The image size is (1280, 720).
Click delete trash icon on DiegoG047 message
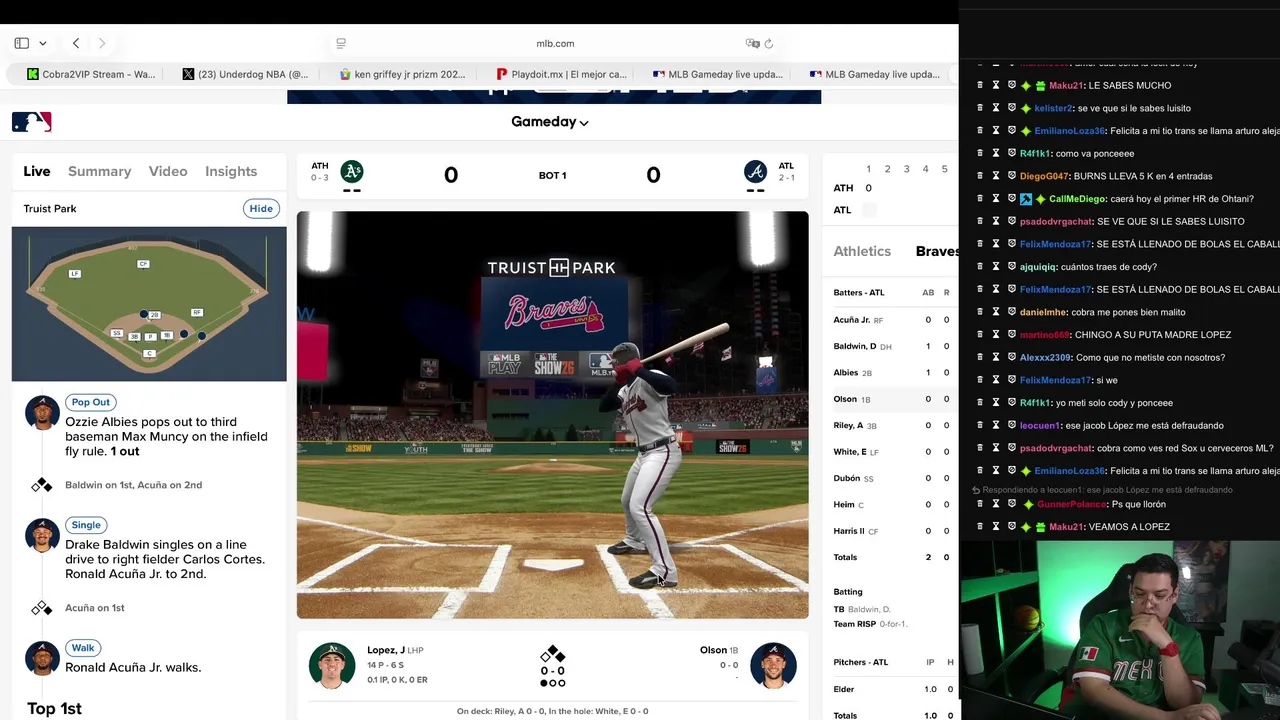pyautogui.click(x=979, y=176)
